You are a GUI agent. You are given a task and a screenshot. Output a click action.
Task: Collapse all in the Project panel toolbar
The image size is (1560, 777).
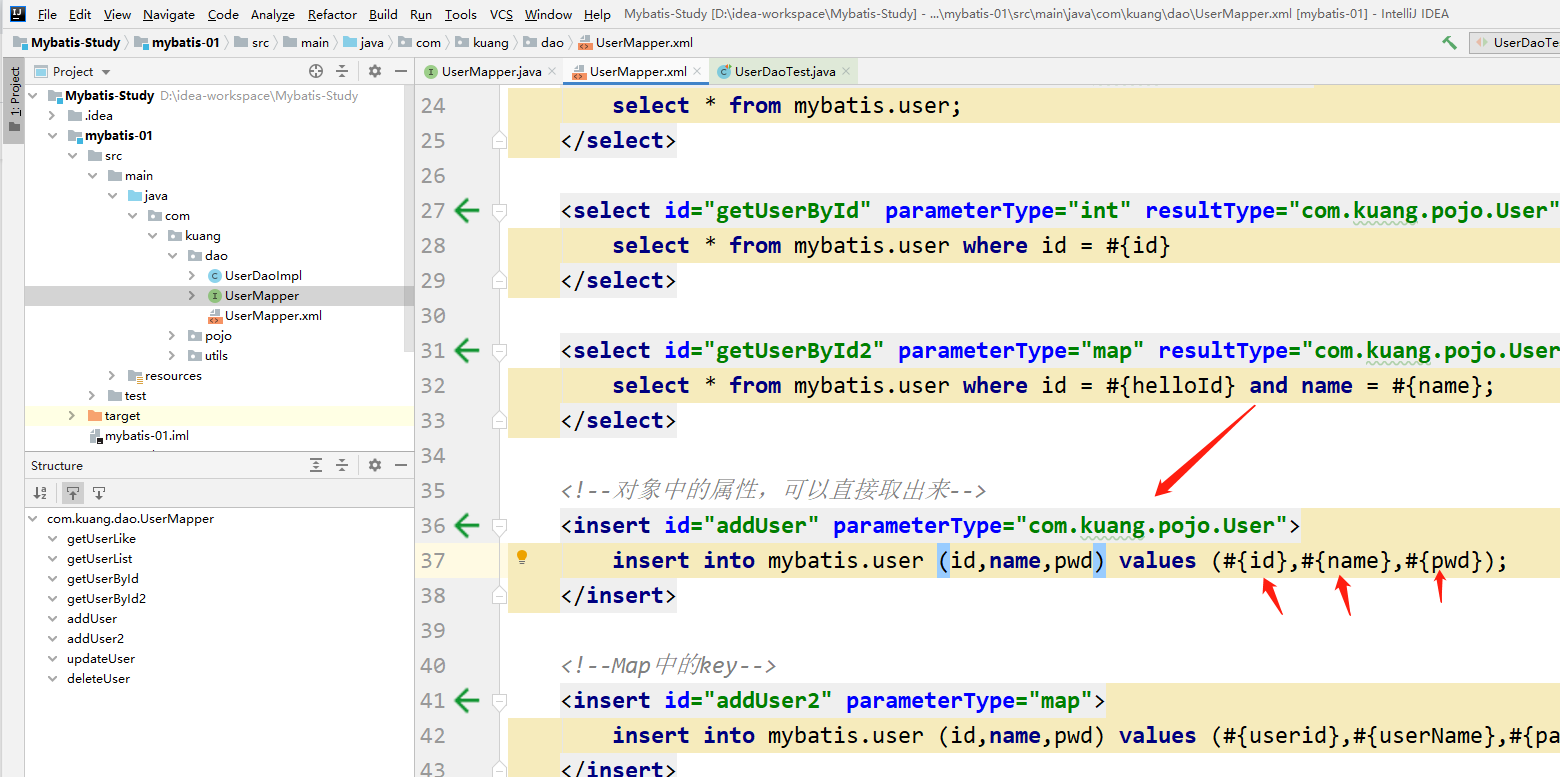click(342, 71)
